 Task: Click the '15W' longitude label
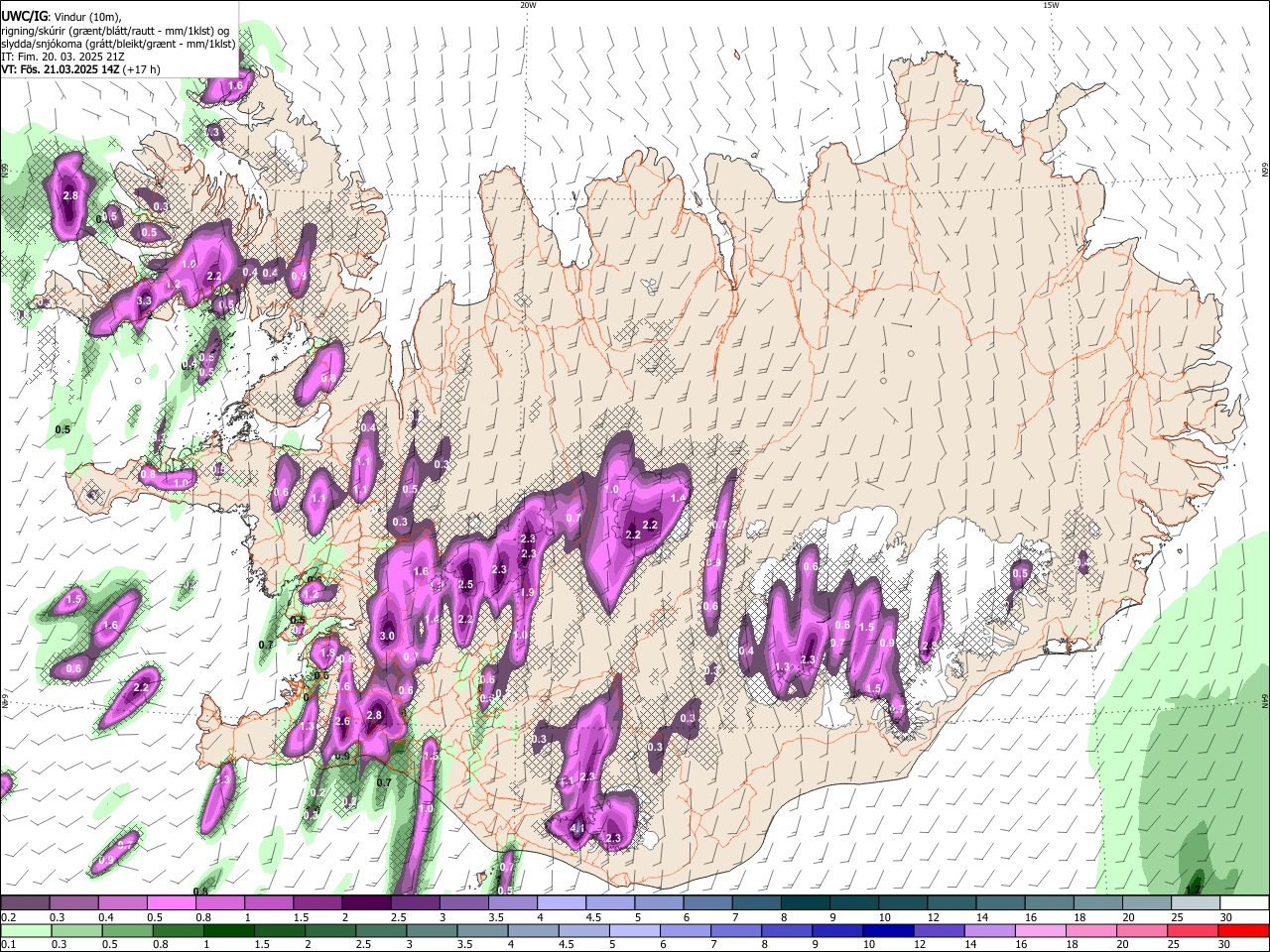pyautogui.click(x=1051, y=5)
